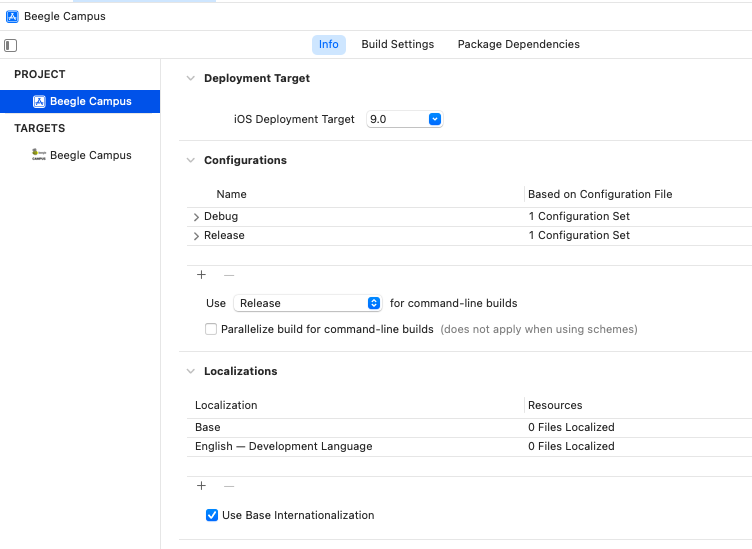Uncheck Use Base Internationalization

211,516
